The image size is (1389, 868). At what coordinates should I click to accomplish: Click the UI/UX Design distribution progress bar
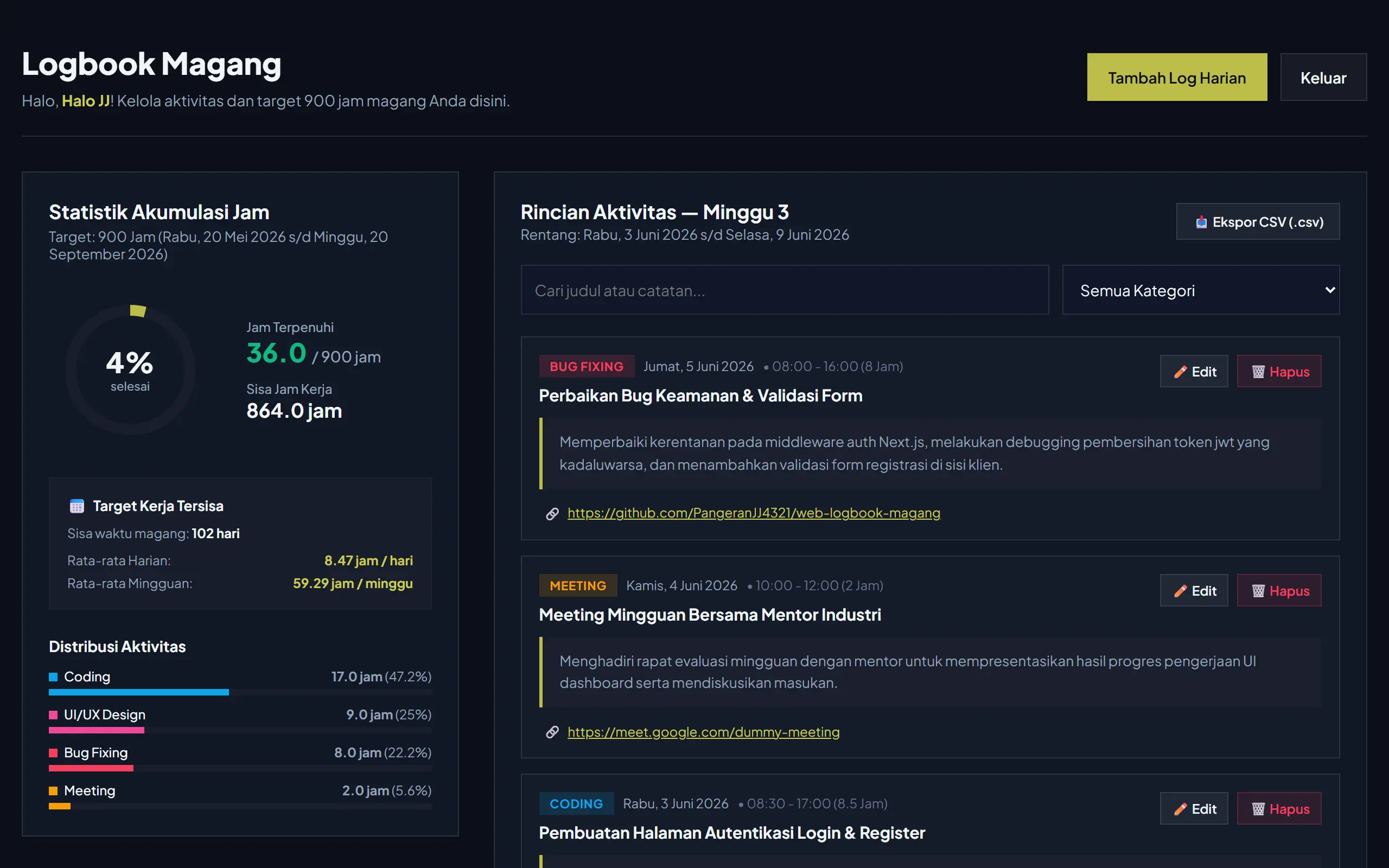click(x=240, y=730)
